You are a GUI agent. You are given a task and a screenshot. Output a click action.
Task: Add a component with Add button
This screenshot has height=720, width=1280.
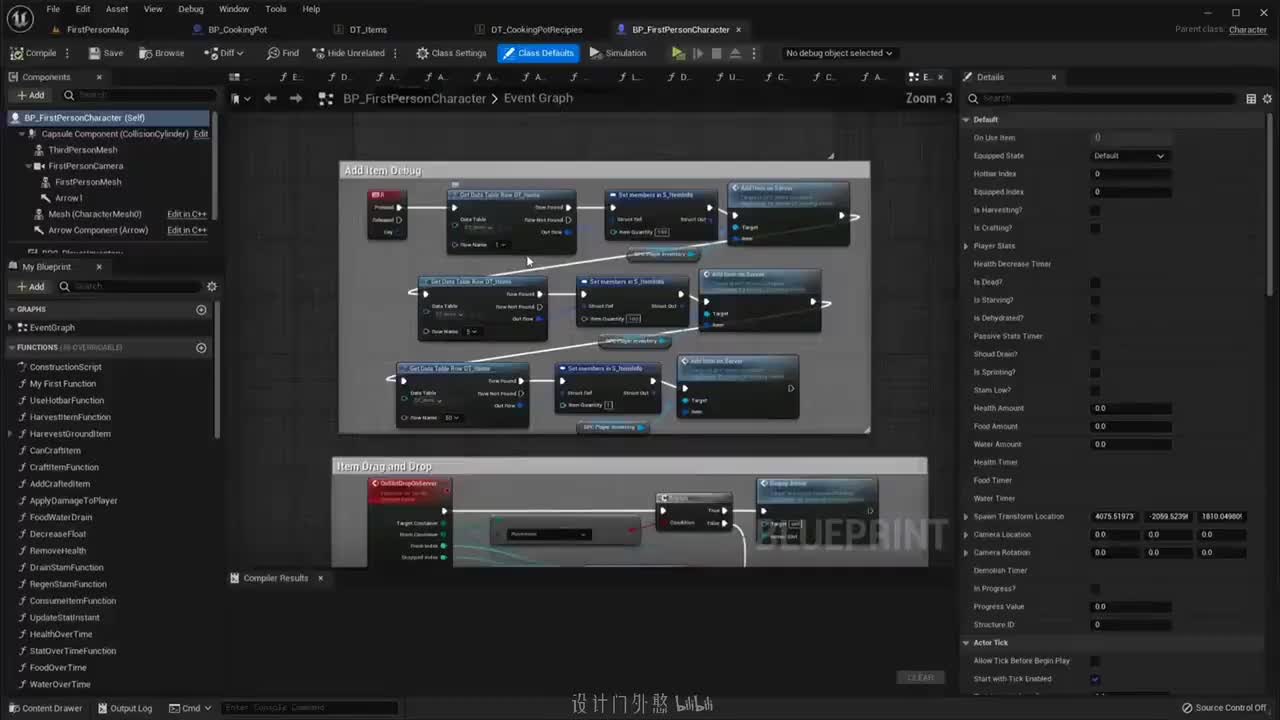(x=30, y=95)
